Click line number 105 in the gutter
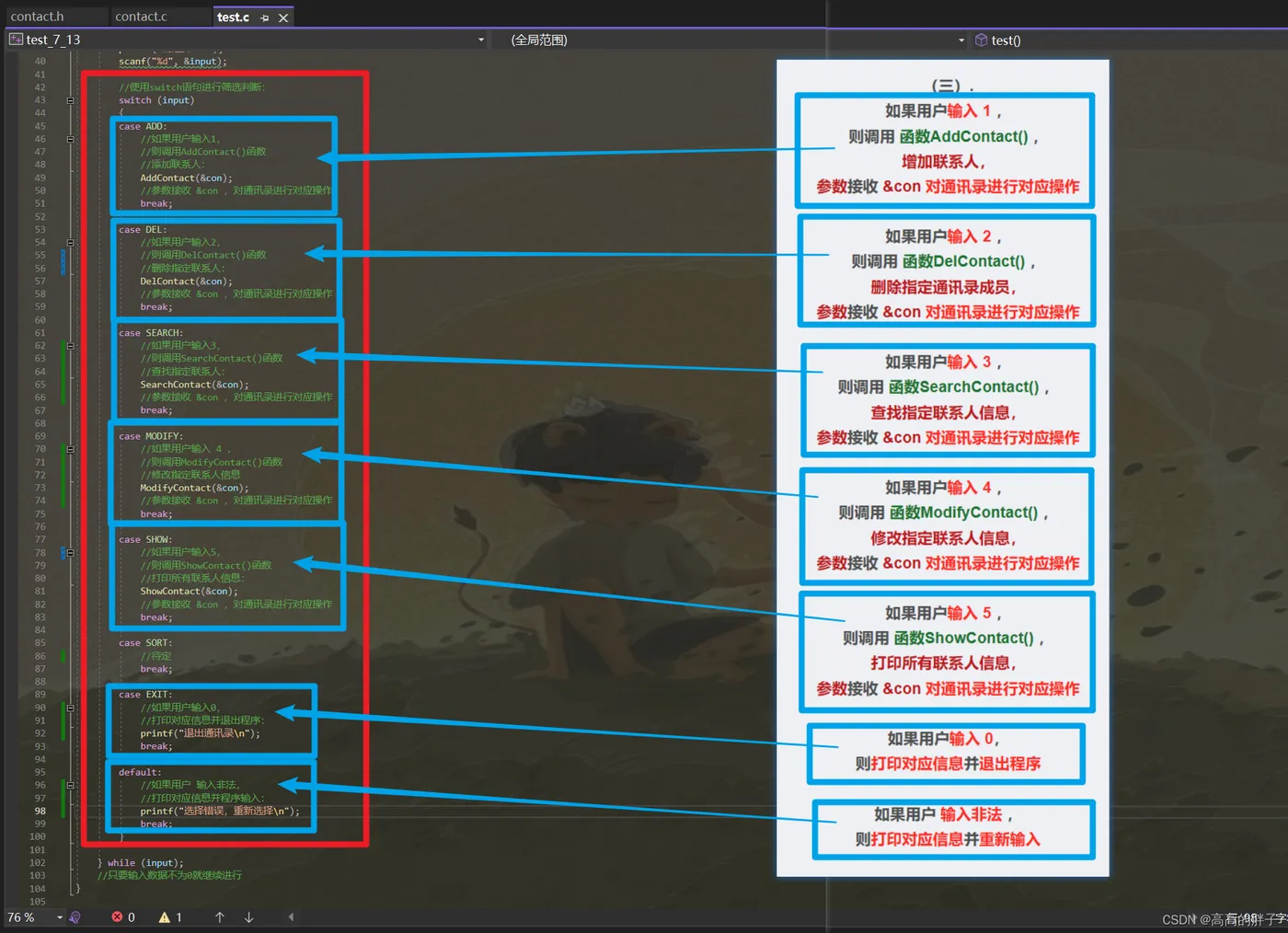The width and height of the screenshot is (1288, 933). coord(38,902)
